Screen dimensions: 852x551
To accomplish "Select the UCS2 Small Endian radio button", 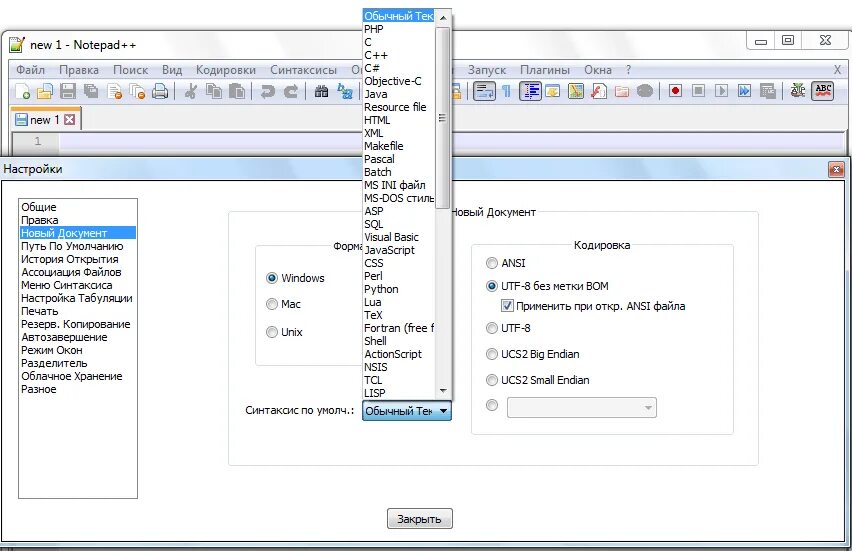I will tap(492, 380).
